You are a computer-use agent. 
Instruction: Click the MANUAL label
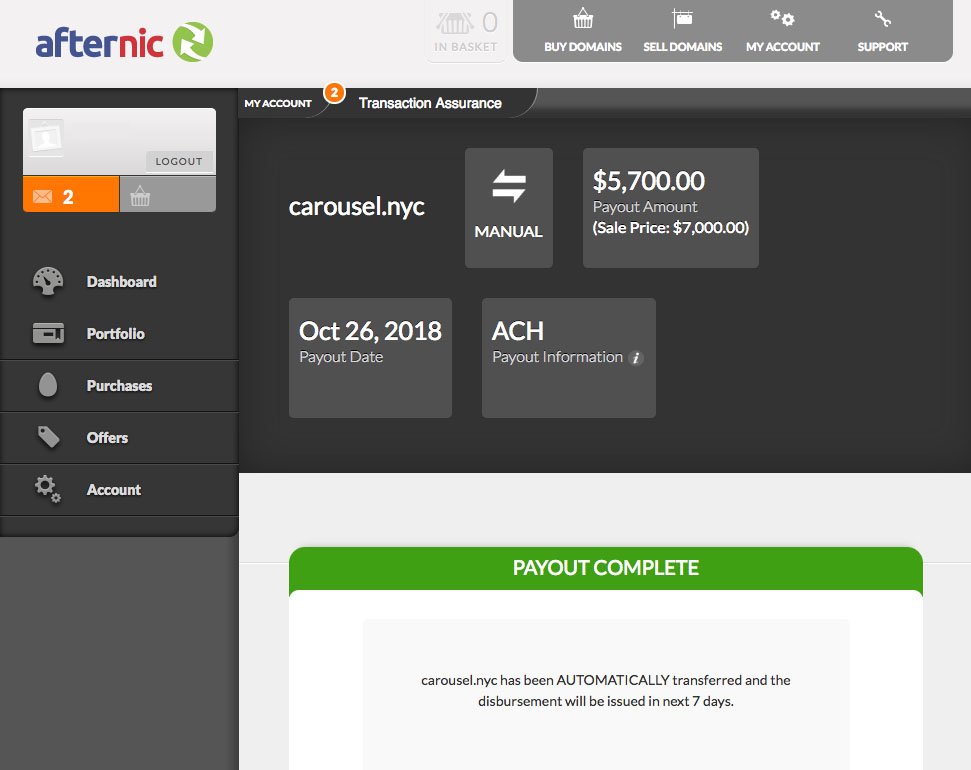508,231
